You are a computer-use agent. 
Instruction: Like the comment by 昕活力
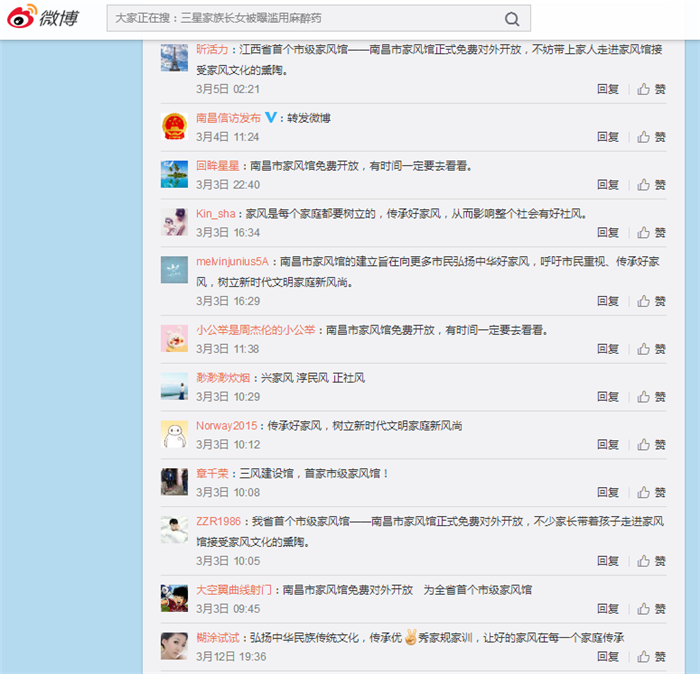(652, 89)
